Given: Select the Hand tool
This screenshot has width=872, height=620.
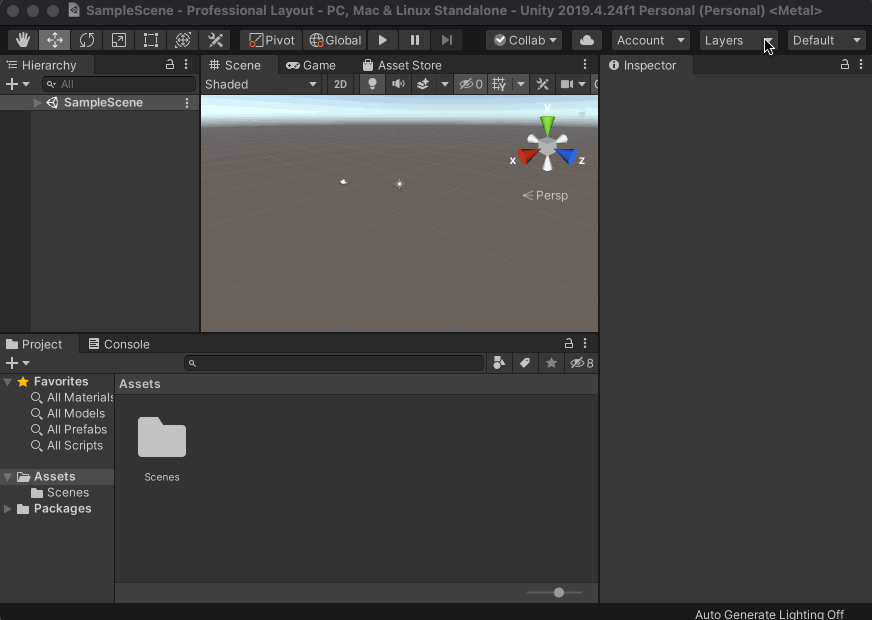Looking at the screenshot, I should [23, 40].
